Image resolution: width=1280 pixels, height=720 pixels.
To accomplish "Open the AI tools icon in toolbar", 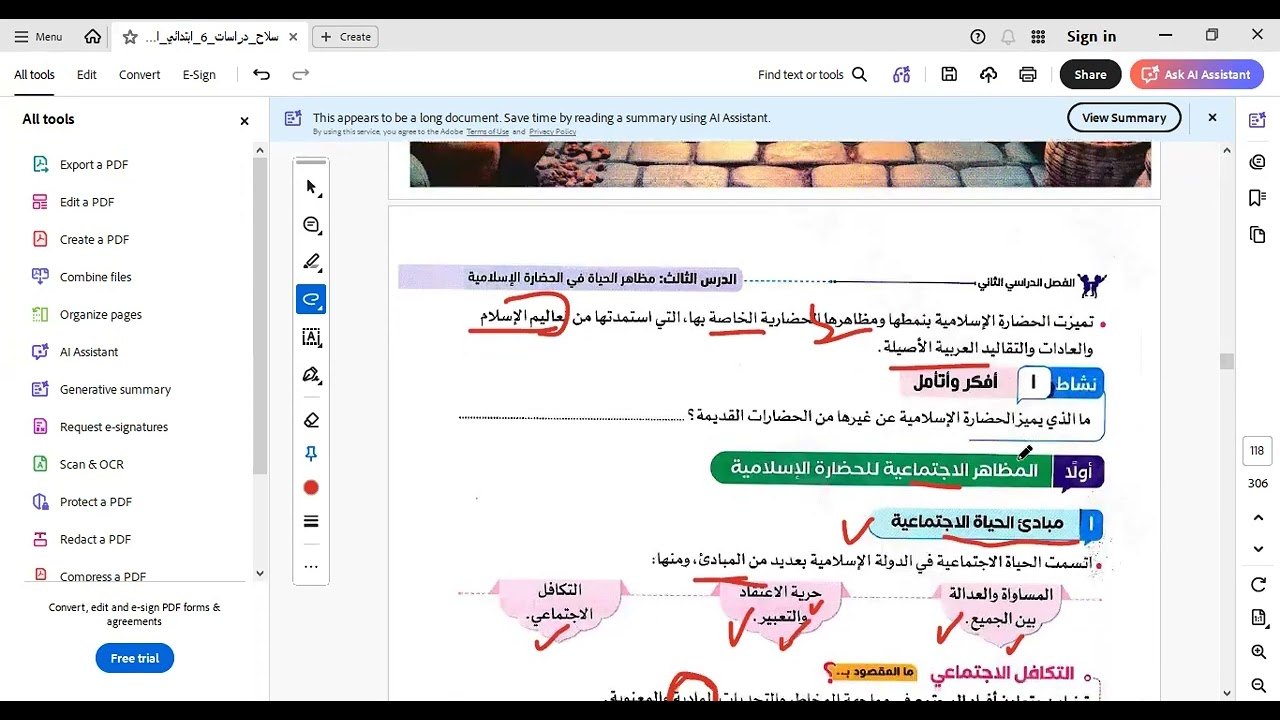I will point(902,75).
